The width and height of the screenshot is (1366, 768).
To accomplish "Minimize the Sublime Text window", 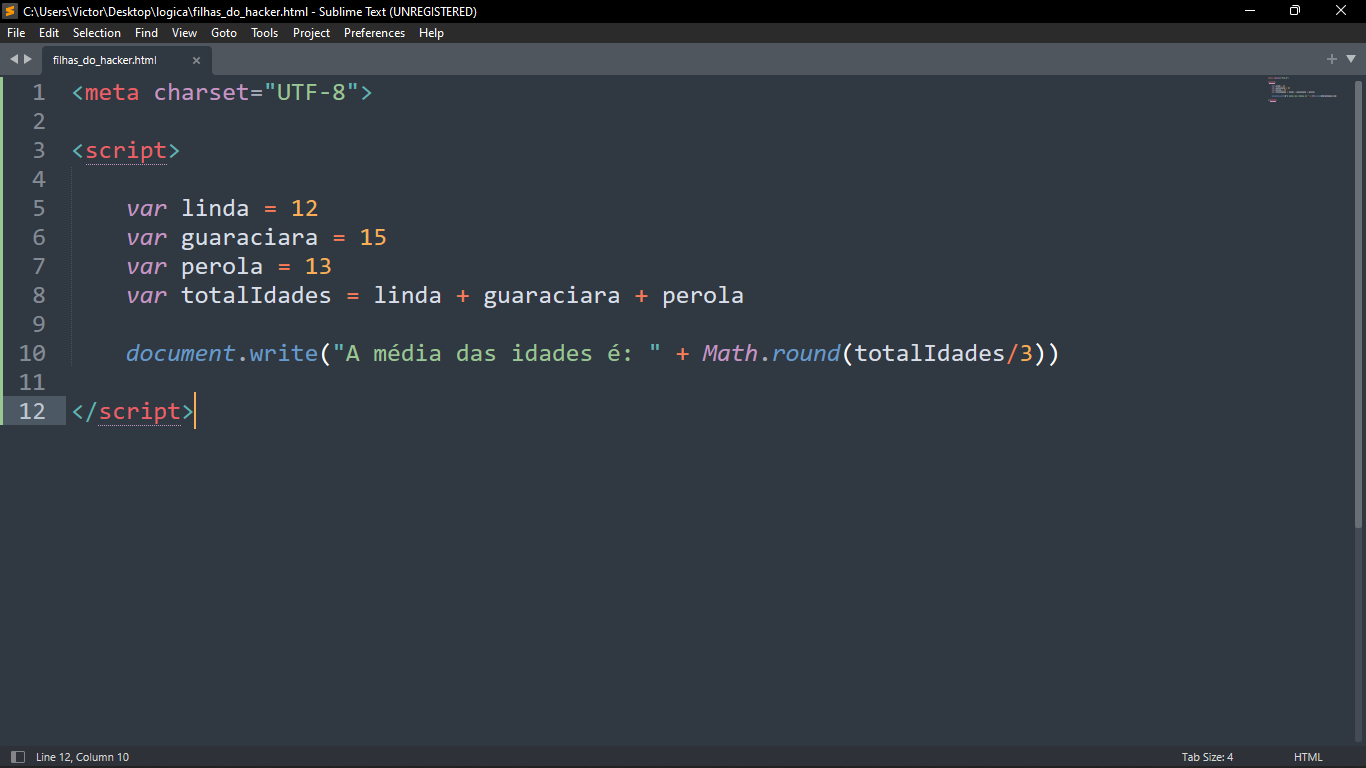I will click(1250, 11).
